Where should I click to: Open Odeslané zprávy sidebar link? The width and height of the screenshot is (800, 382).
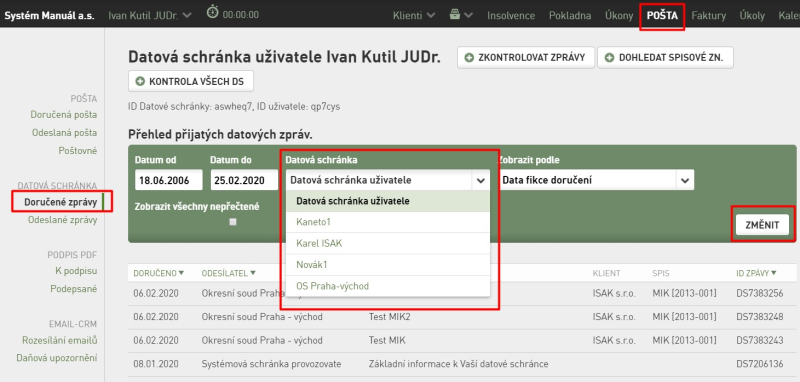[63, 220]
